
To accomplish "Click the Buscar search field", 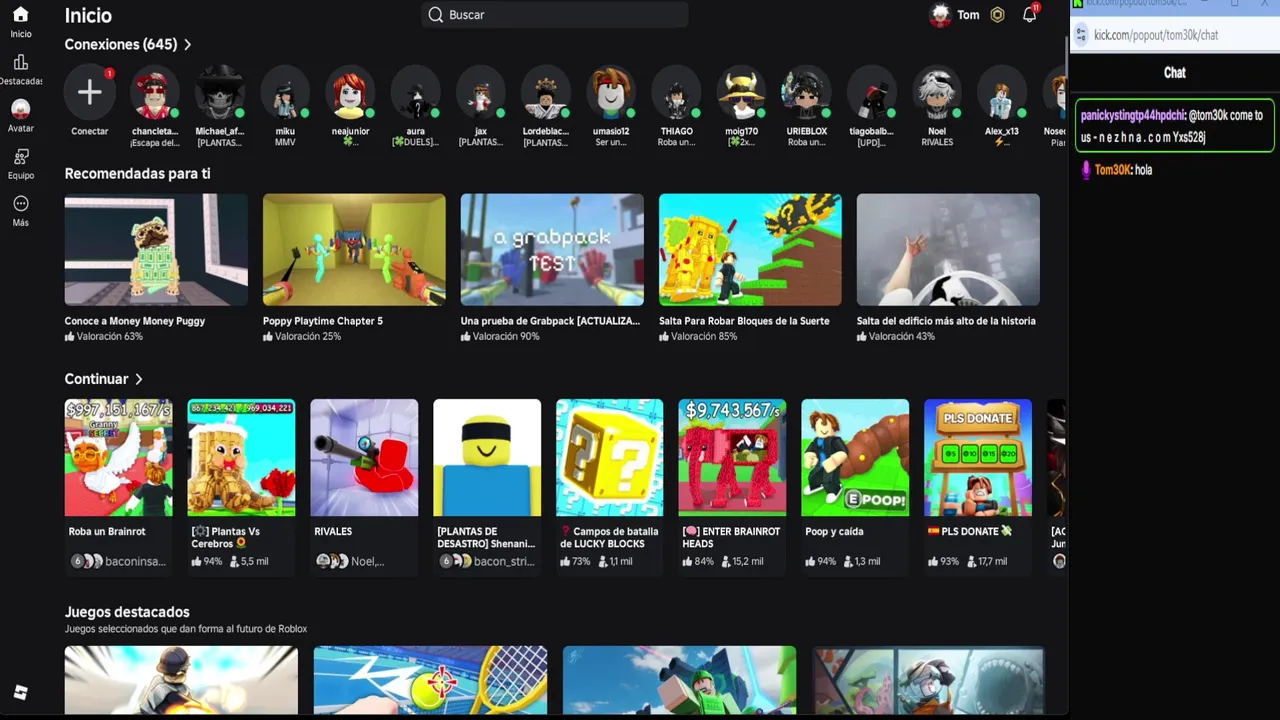I will pyautogui.click(x=555, y=15).
